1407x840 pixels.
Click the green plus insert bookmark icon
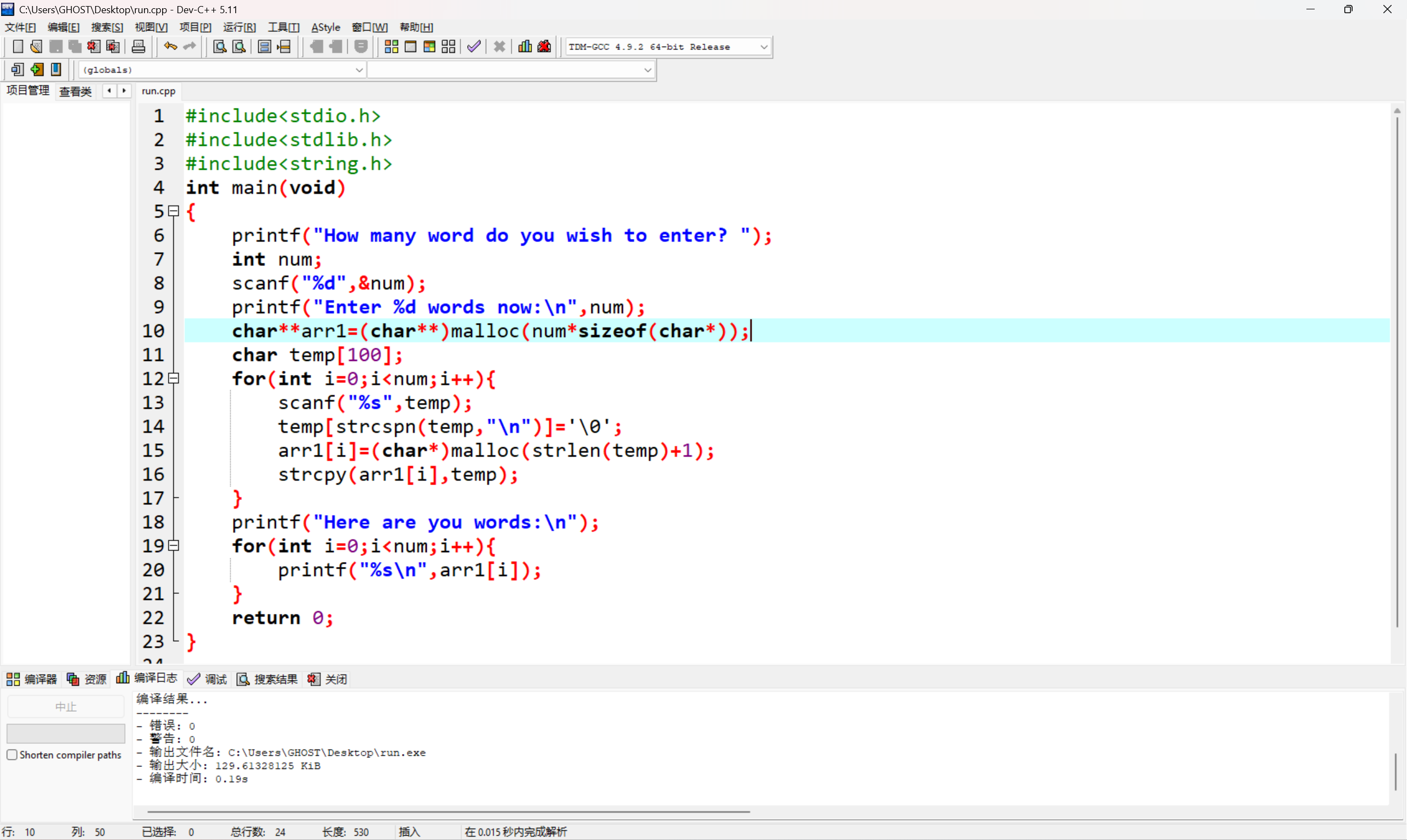37,70
